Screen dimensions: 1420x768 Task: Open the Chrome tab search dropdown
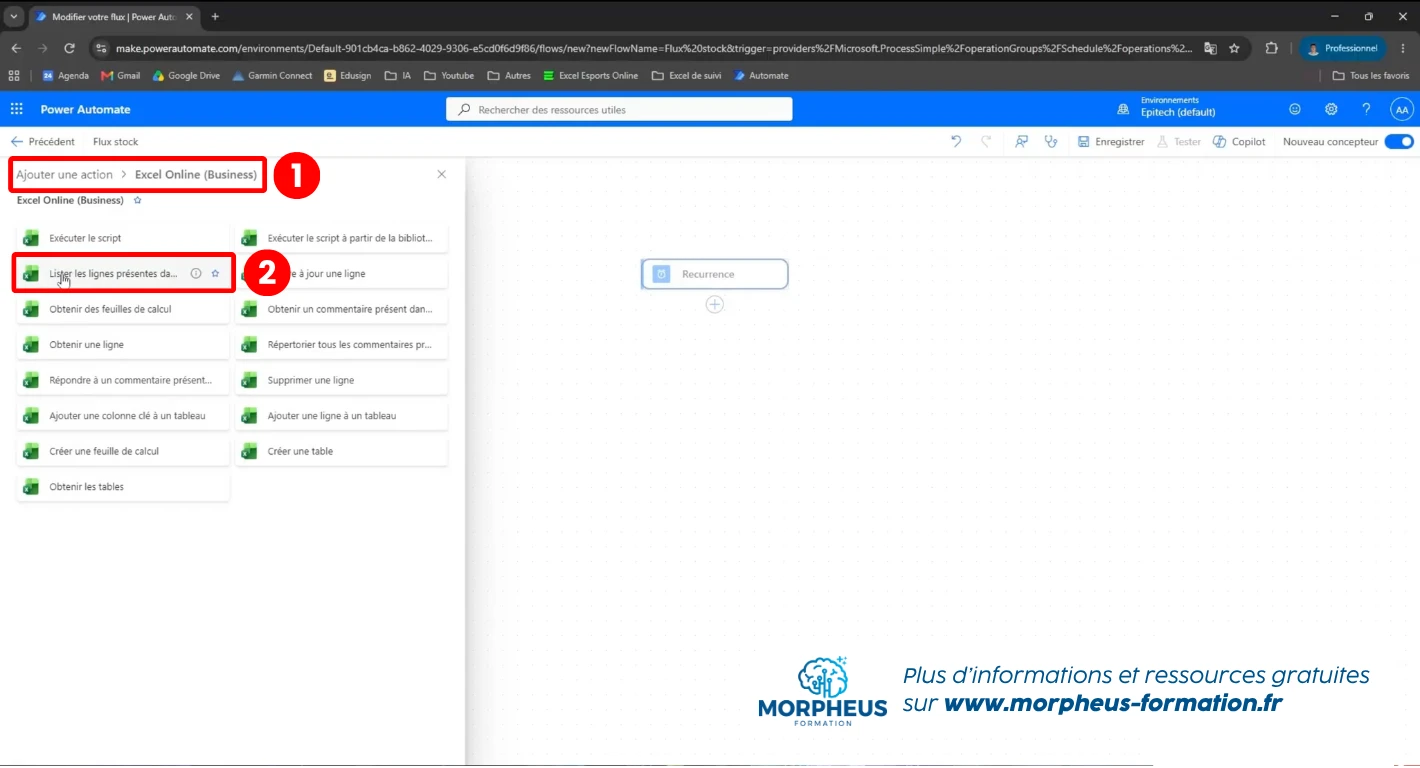[14, 17]
